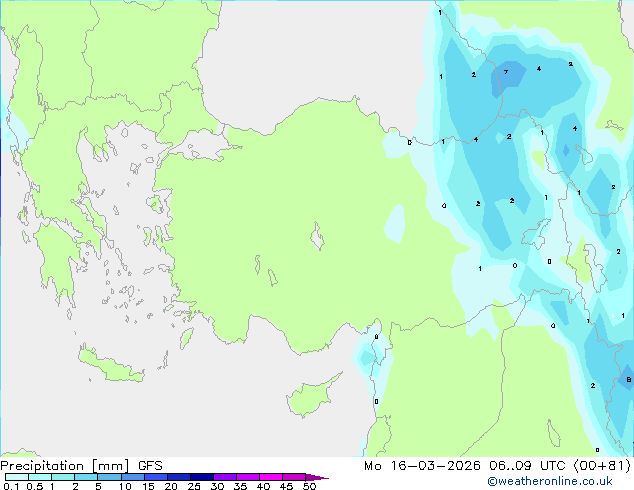The image size is (634, 490).
Task: Select the 35–40 mm legend color swatch
Action: pyautogui.click(x=247, y=477)
